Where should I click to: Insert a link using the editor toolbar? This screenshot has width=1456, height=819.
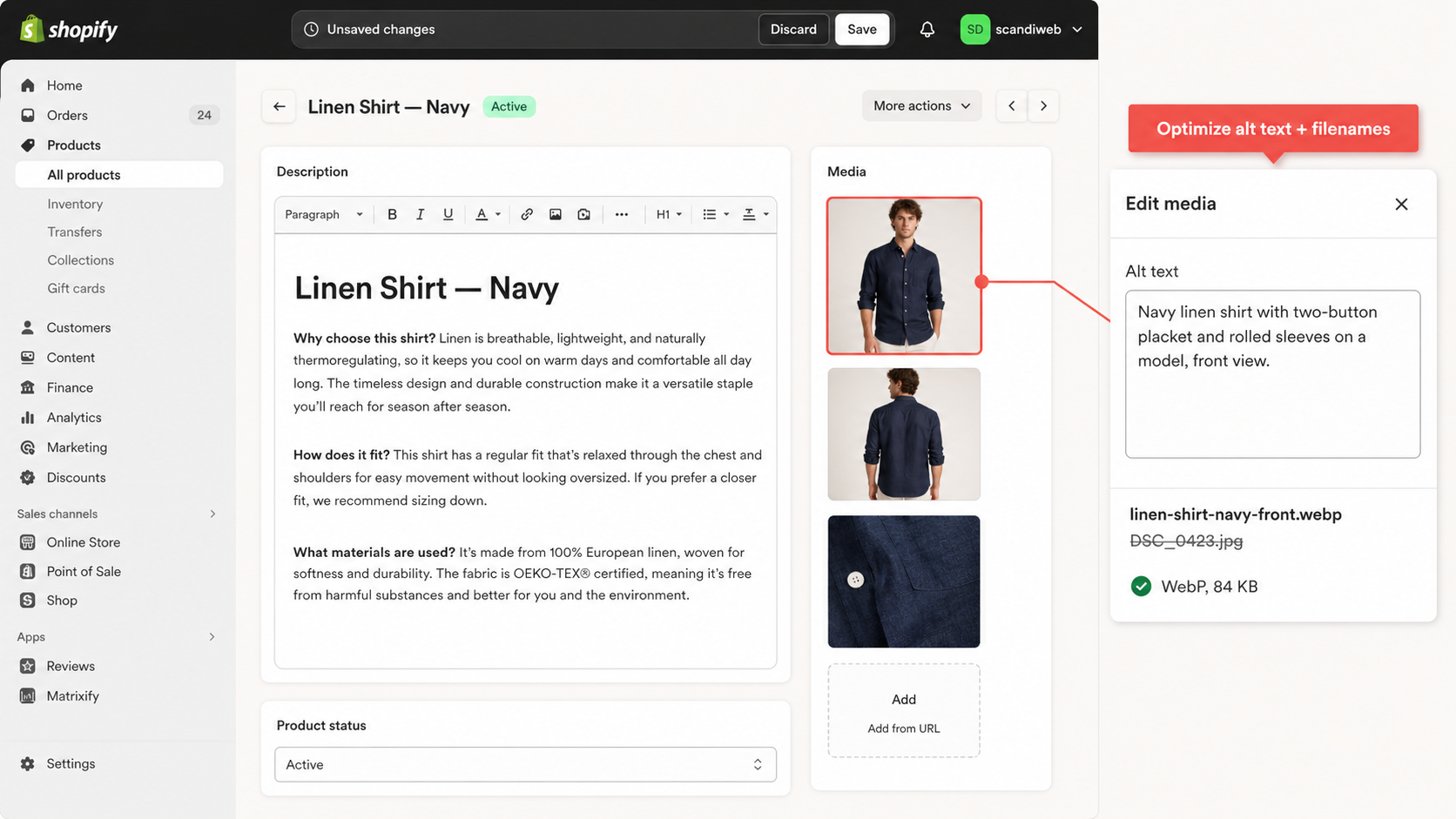point(527,214)
